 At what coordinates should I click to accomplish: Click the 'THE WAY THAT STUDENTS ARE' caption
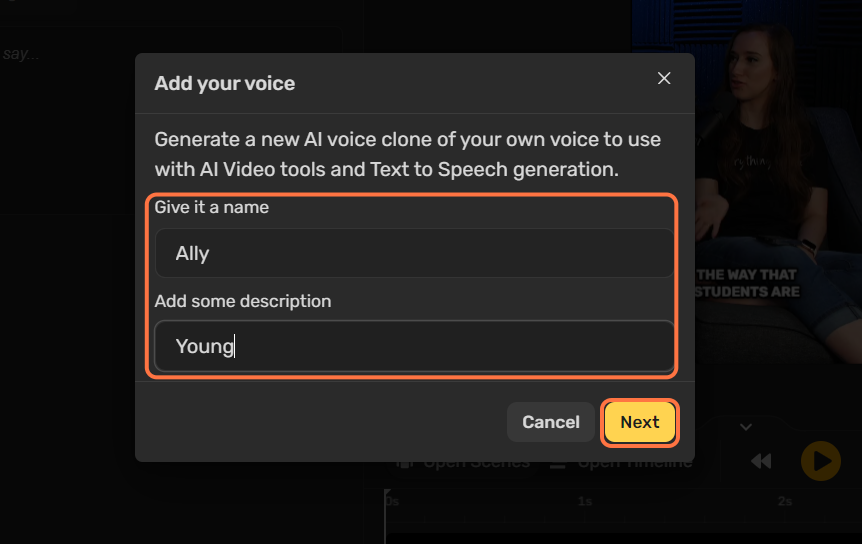[x=747, y=283]
